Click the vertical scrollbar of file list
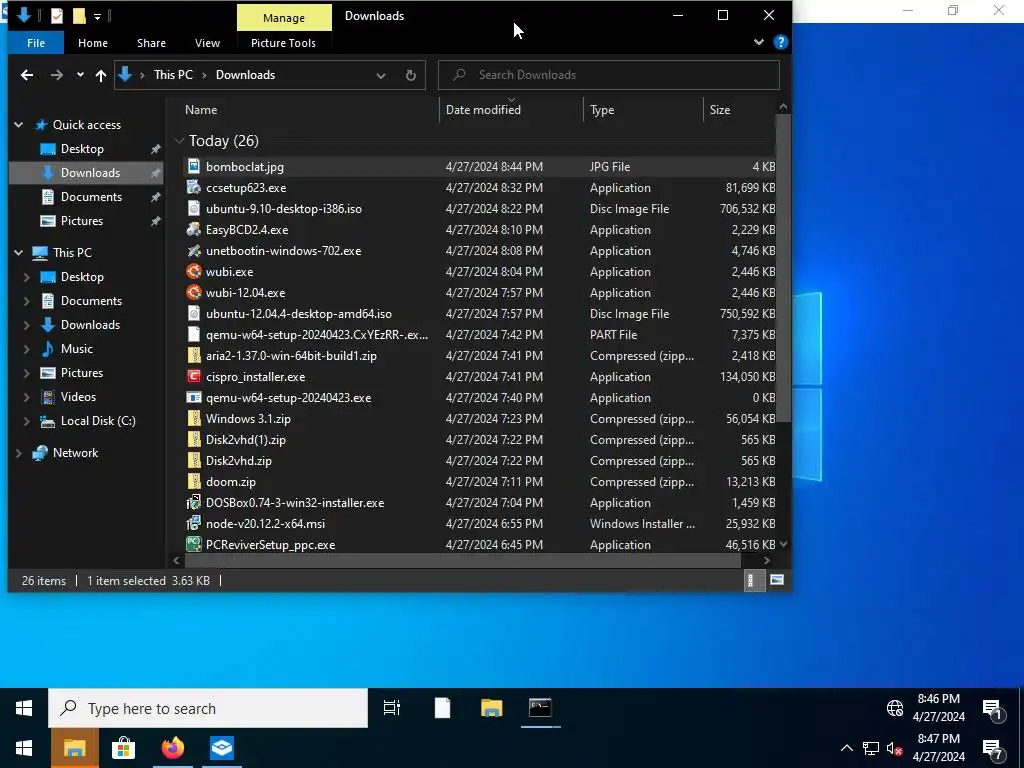This screenshot has width=1024, height=768. coord(783,268)
